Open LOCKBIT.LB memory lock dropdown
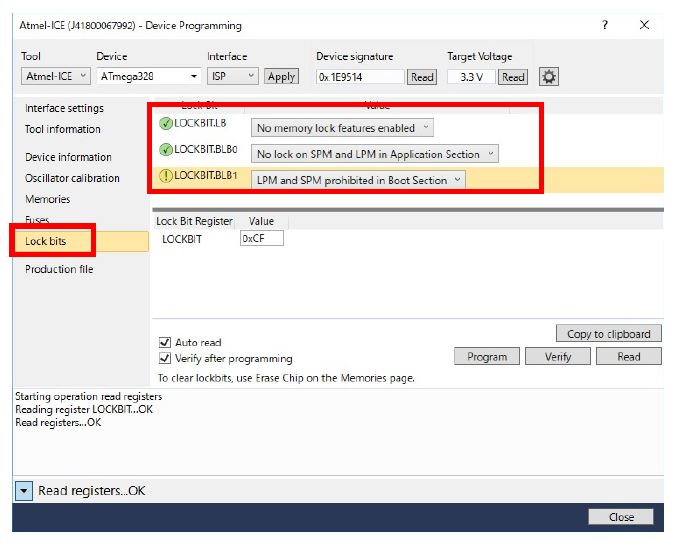The width and height of the screenshot is (683, 552). (342, 128)
